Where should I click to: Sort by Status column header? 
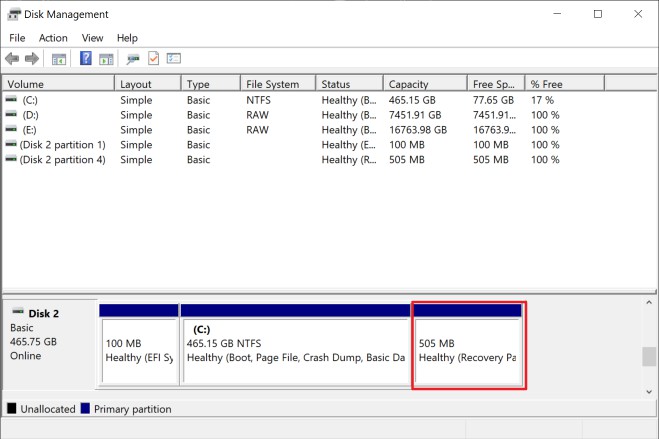[350, 84]
